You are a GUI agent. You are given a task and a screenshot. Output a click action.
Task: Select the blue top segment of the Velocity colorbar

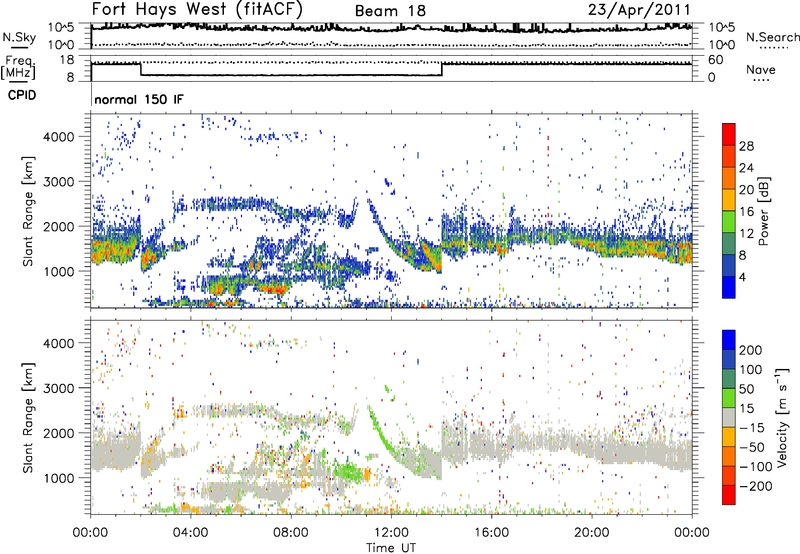pos(729,340)
